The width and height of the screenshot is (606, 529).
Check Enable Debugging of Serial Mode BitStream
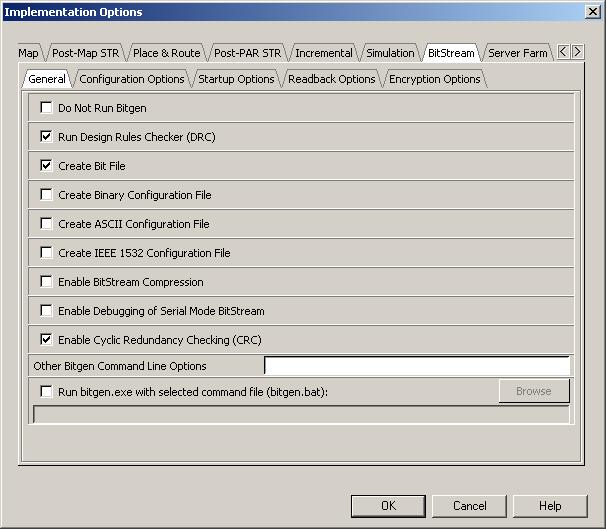click(x=46, y=310)
